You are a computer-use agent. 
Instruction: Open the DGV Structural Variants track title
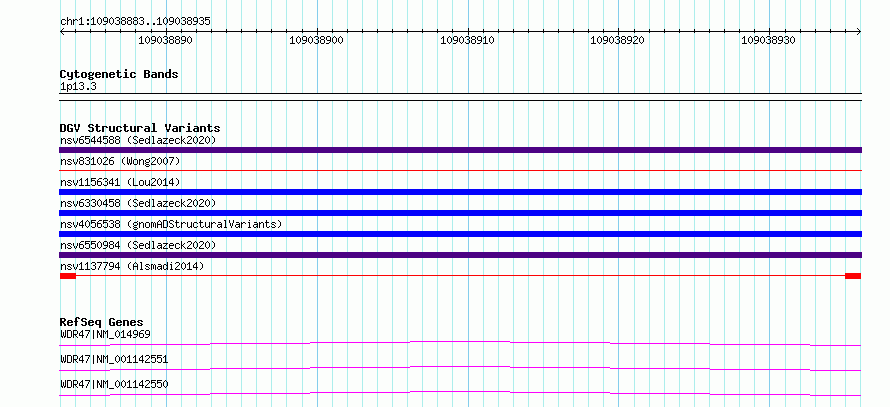[140, 128]
